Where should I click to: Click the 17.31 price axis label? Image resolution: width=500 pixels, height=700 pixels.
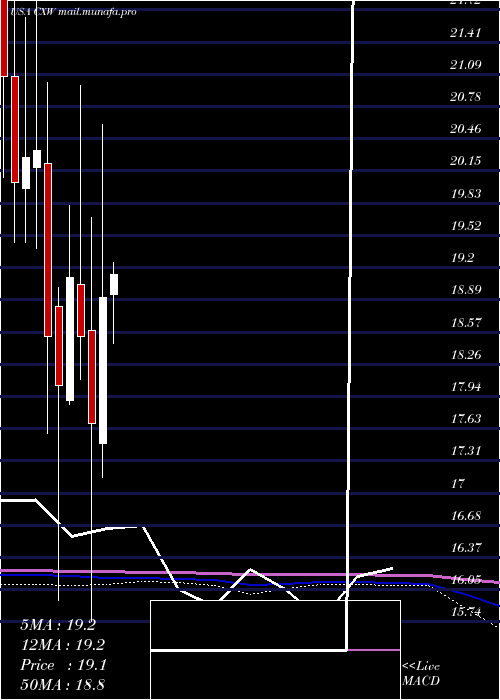coord(466,451)
